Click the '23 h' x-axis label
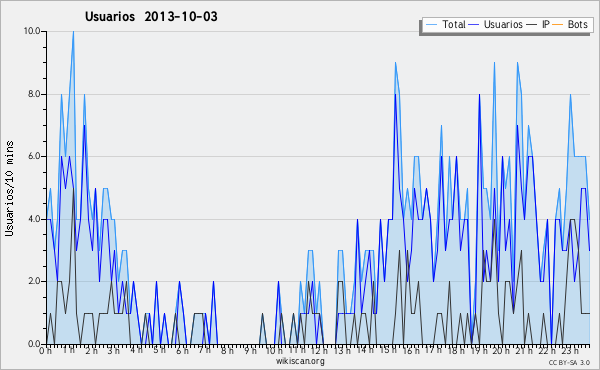This screenshot has width=600, height=370. coord(569,351)
